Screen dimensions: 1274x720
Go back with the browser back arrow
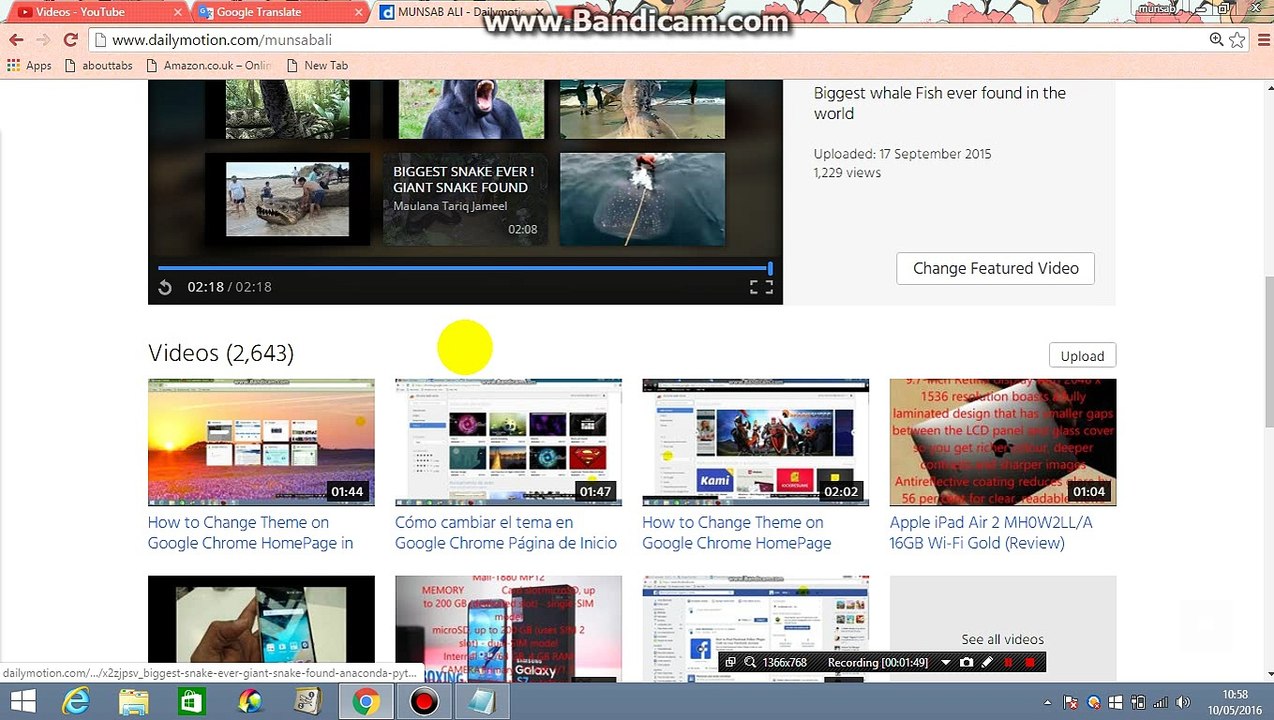click(x=16, y=40)
